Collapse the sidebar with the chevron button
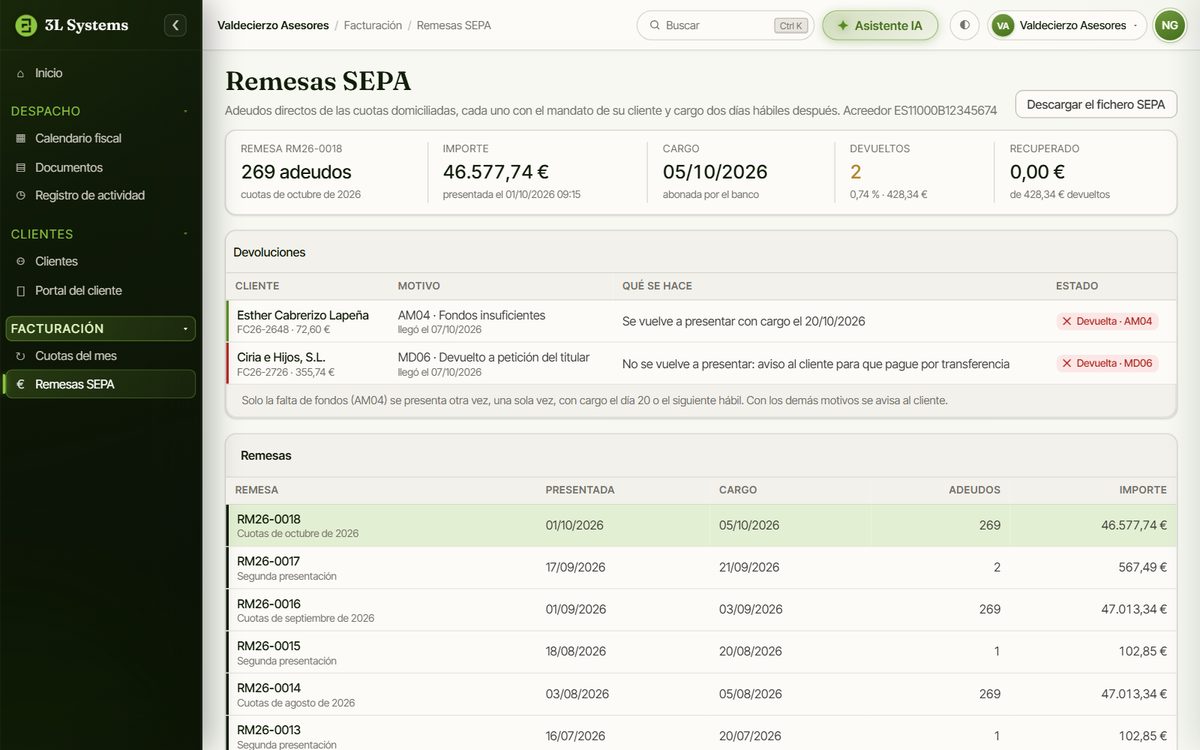1200x750 pixels. coord(176,25)
